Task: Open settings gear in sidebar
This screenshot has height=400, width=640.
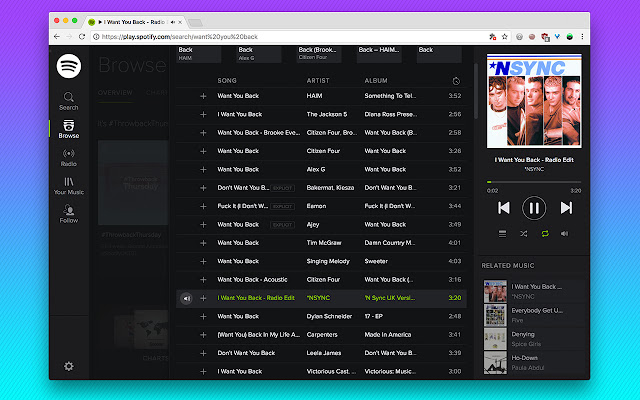Action: point(69,366)
